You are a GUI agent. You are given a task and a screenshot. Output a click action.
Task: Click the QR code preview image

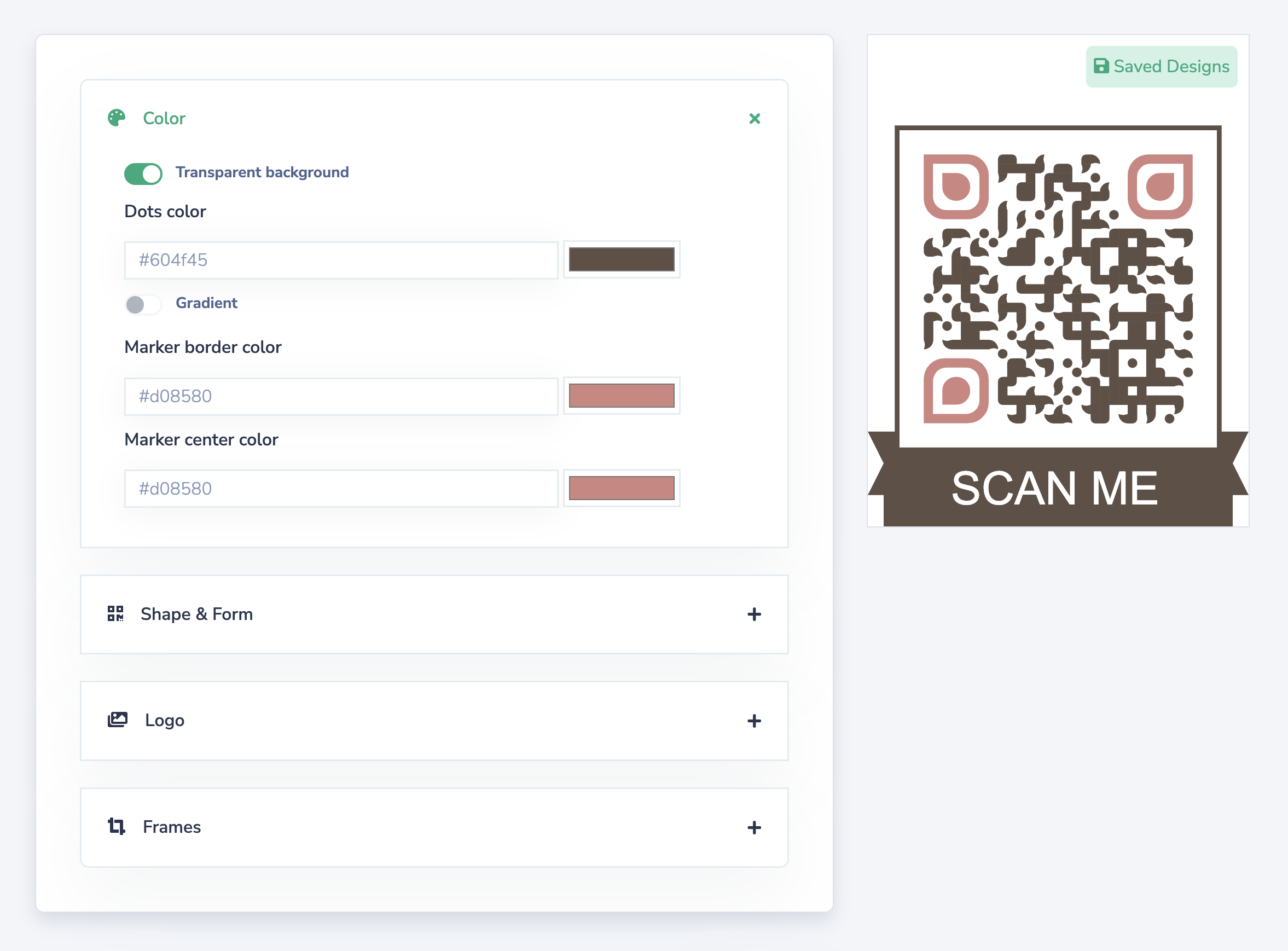tap(1058, 289)
